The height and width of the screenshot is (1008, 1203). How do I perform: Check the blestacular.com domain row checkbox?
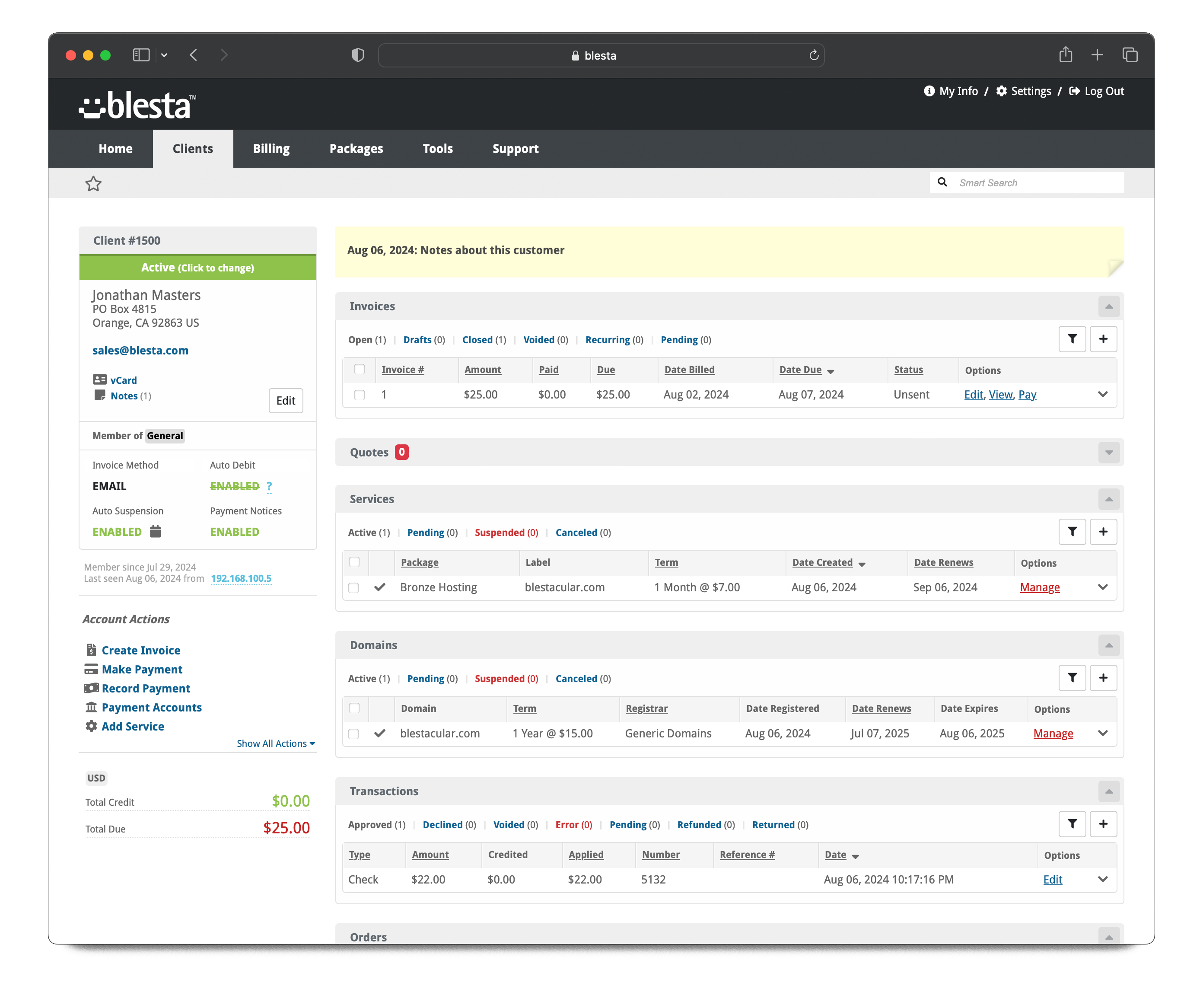click(x=354, y=734)
